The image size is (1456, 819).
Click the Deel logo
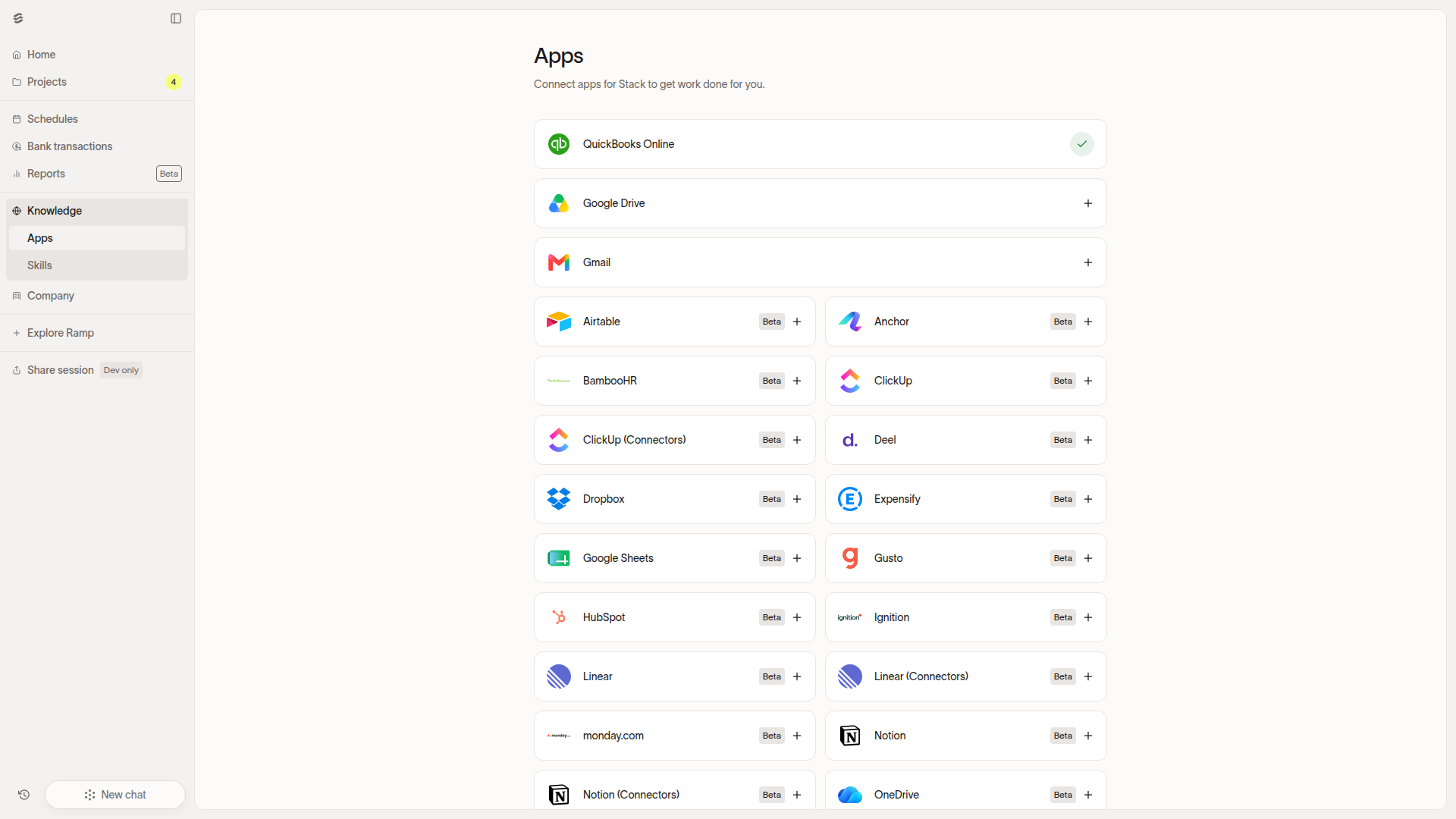click(x=850, y=440)
